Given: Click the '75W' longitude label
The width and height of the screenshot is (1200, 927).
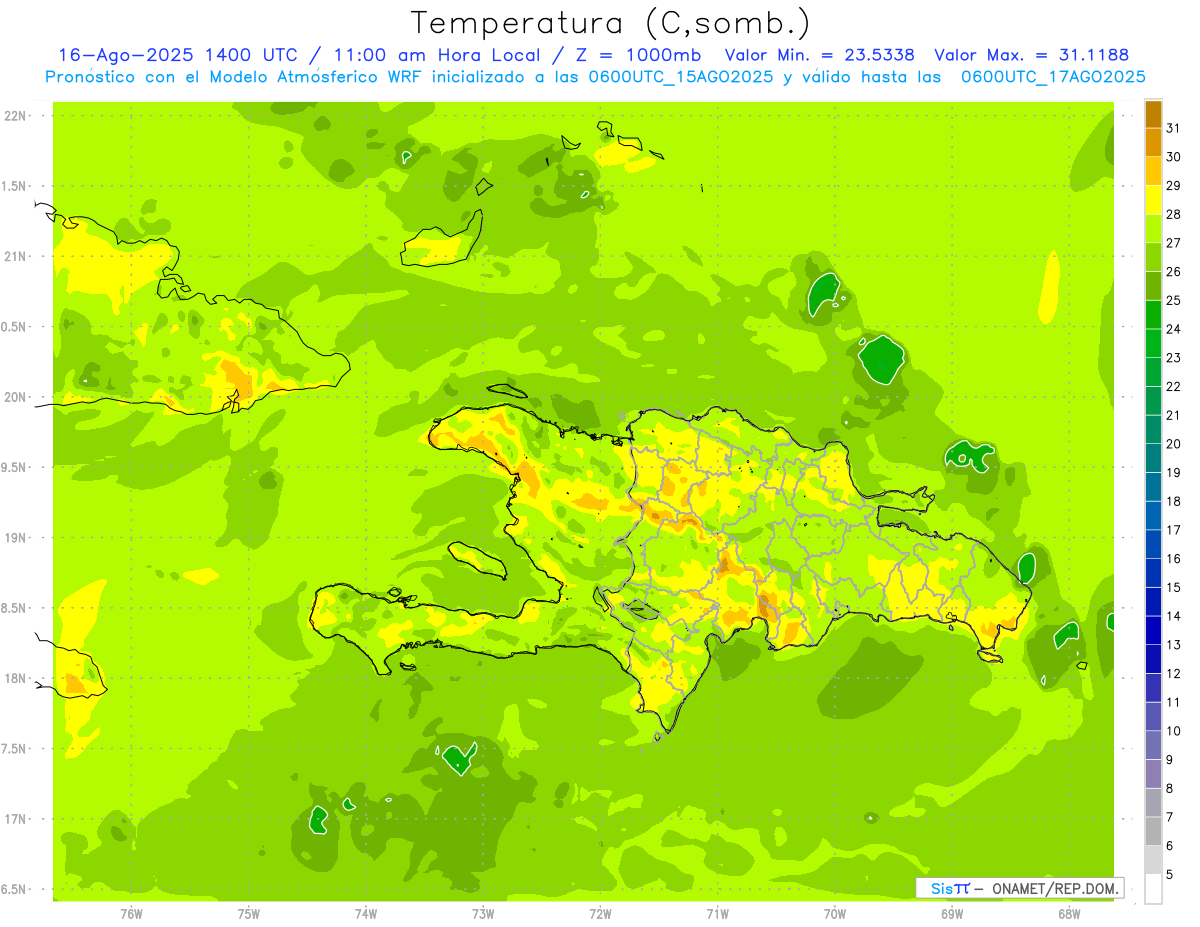Looking at the screenshot, I should pos(249,914).
